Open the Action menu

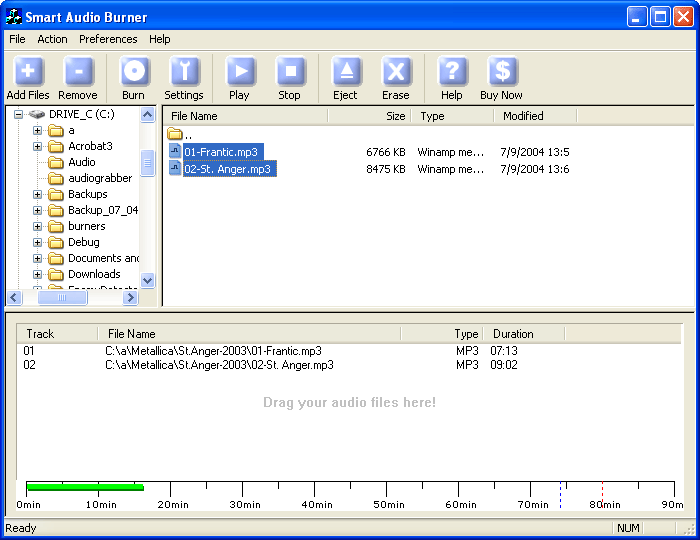point(52,39)
